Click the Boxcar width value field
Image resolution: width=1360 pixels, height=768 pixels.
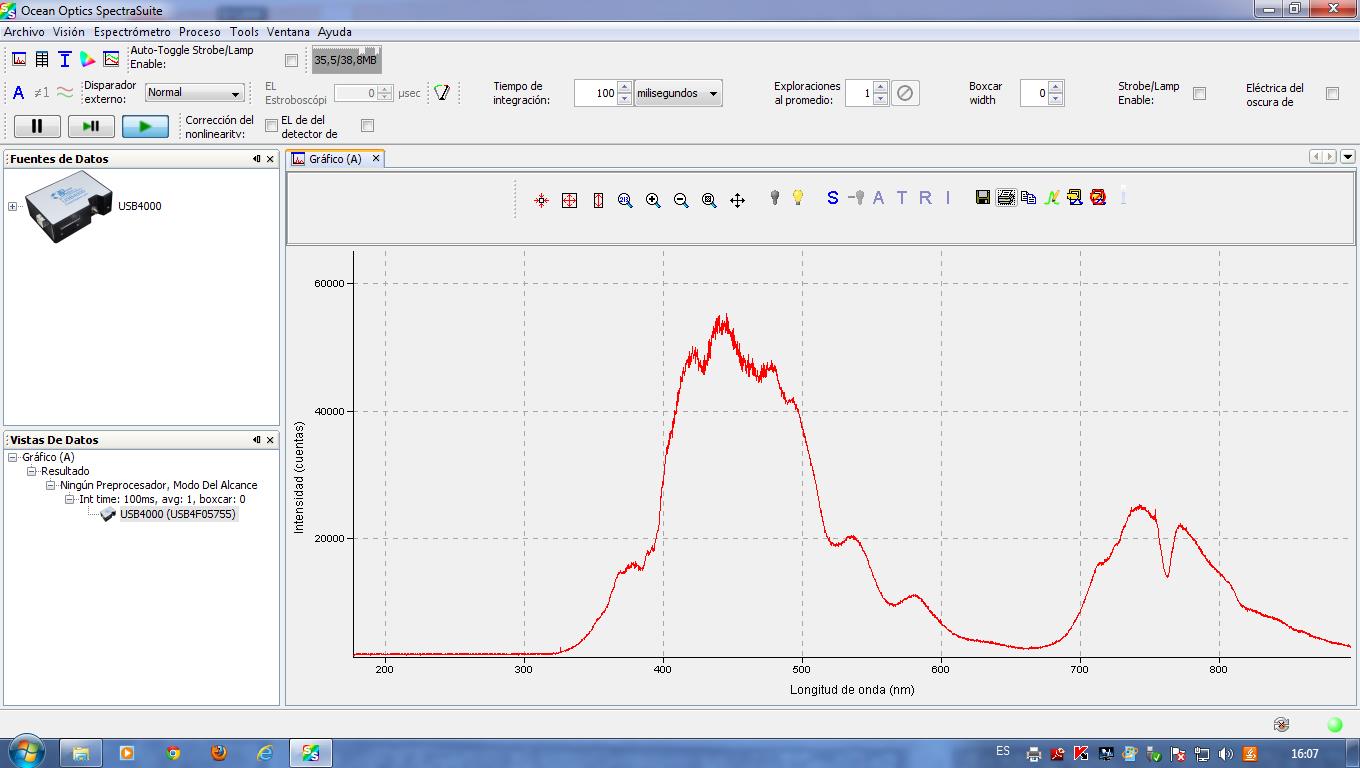pos(1034,93)
